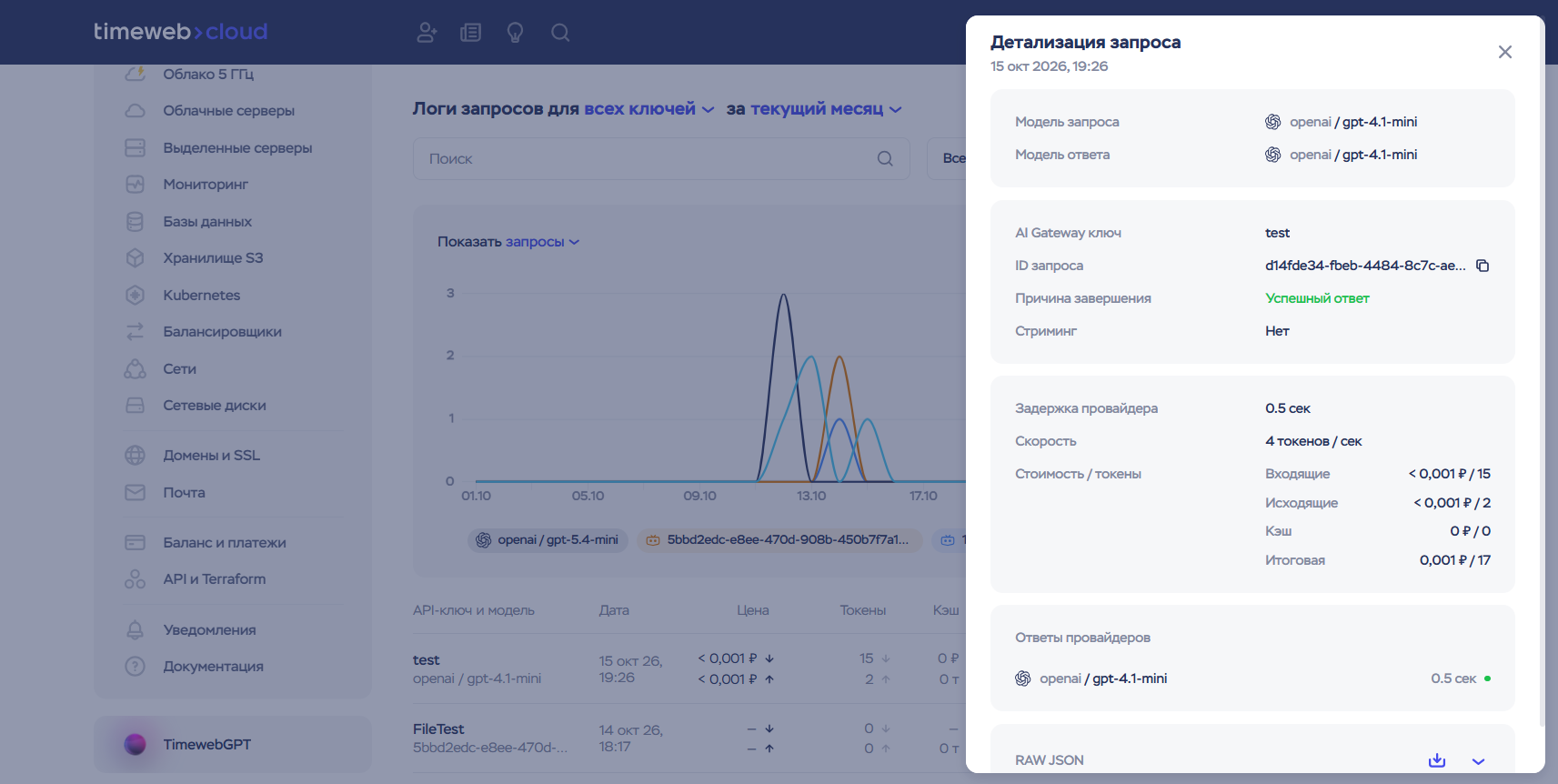Image resolution: width=1558 pixels, height=784 pixels.
Task: Open Kubernetes in sidebar
Action: pos(202,296)
